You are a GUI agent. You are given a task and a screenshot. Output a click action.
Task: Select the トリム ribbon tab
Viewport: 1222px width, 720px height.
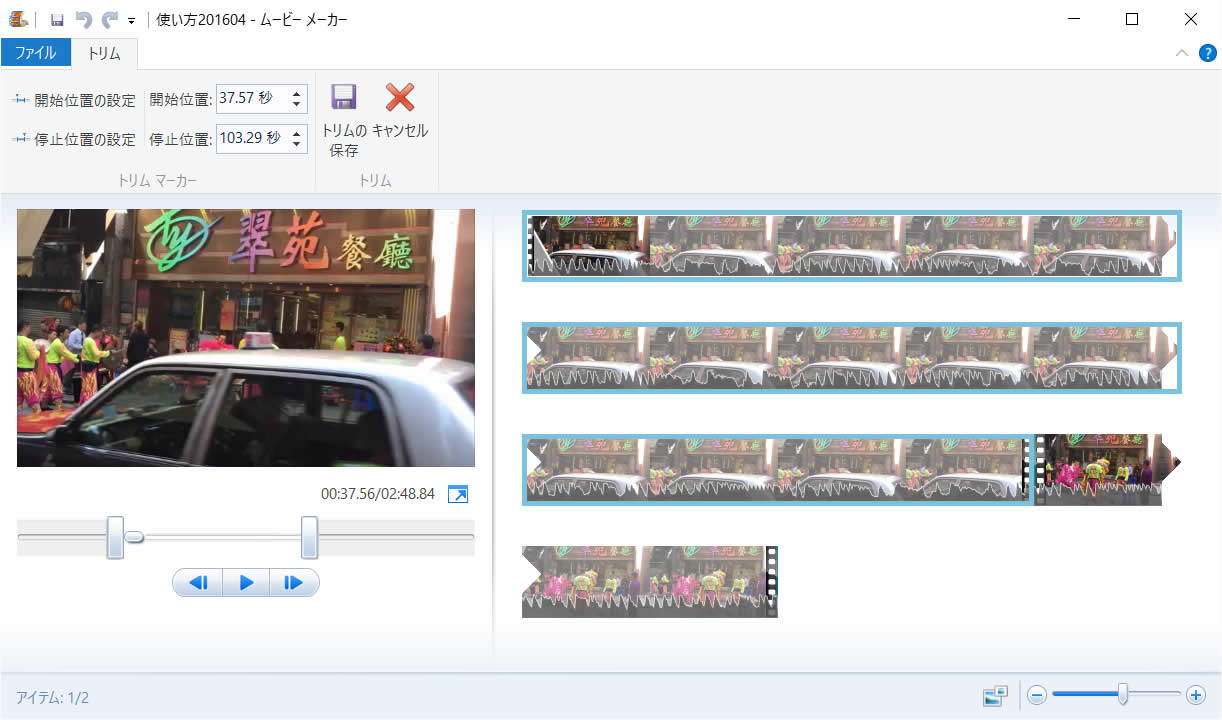click(104, 54)
